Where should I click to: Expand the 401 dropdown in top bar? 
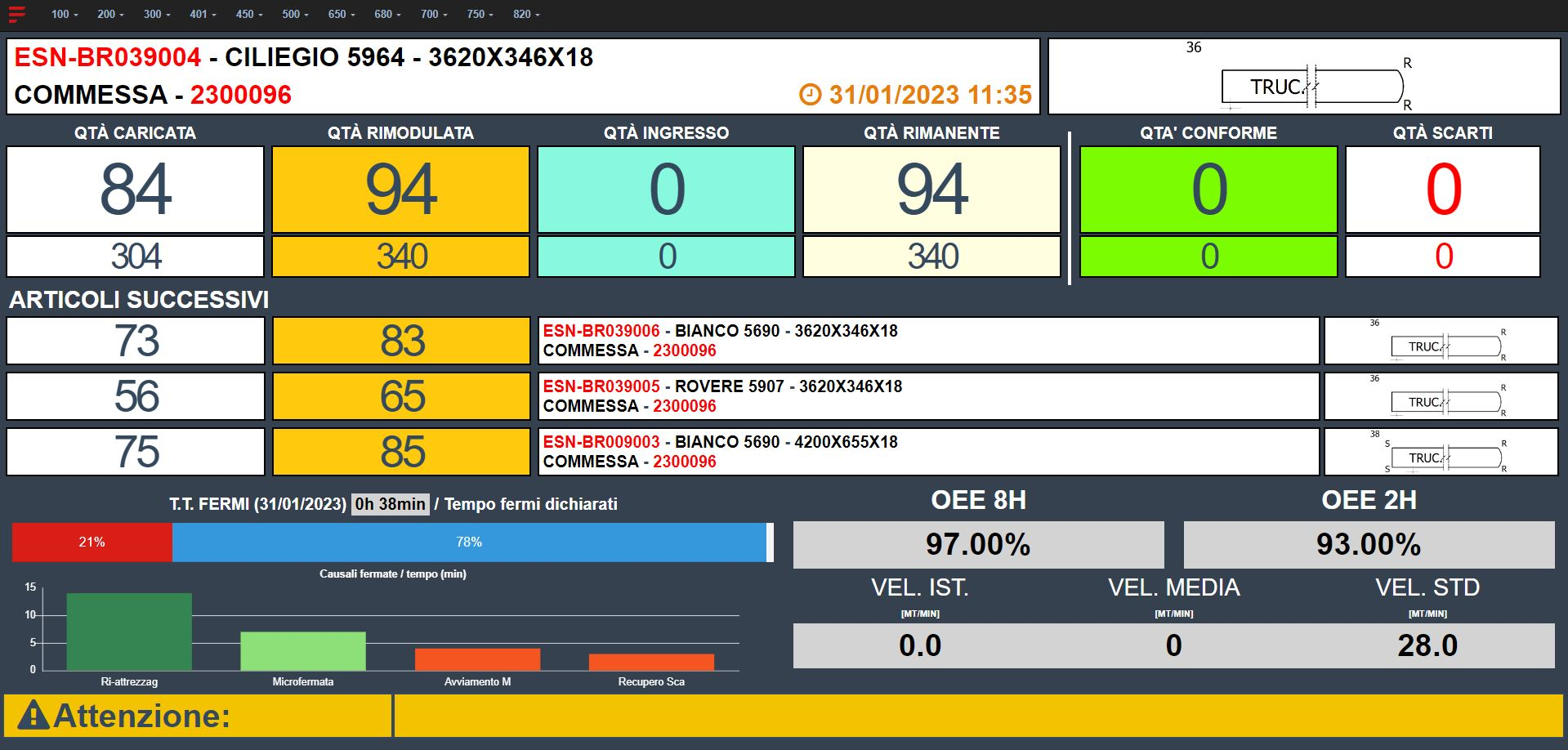pyautogui.click(x=203, y=14)
